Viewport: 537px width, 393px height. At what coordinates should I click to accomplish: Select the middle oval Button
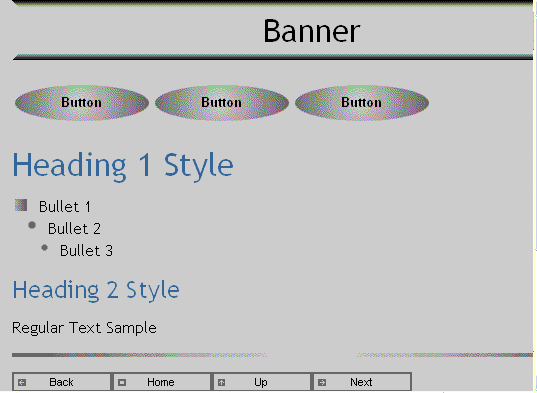coord(222,103)
